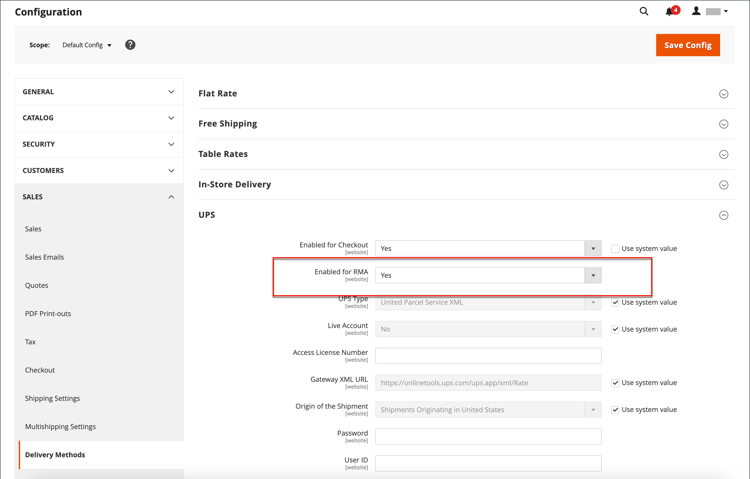Expand the In-Store Delivery section circle icon

(x=724, y=185)
